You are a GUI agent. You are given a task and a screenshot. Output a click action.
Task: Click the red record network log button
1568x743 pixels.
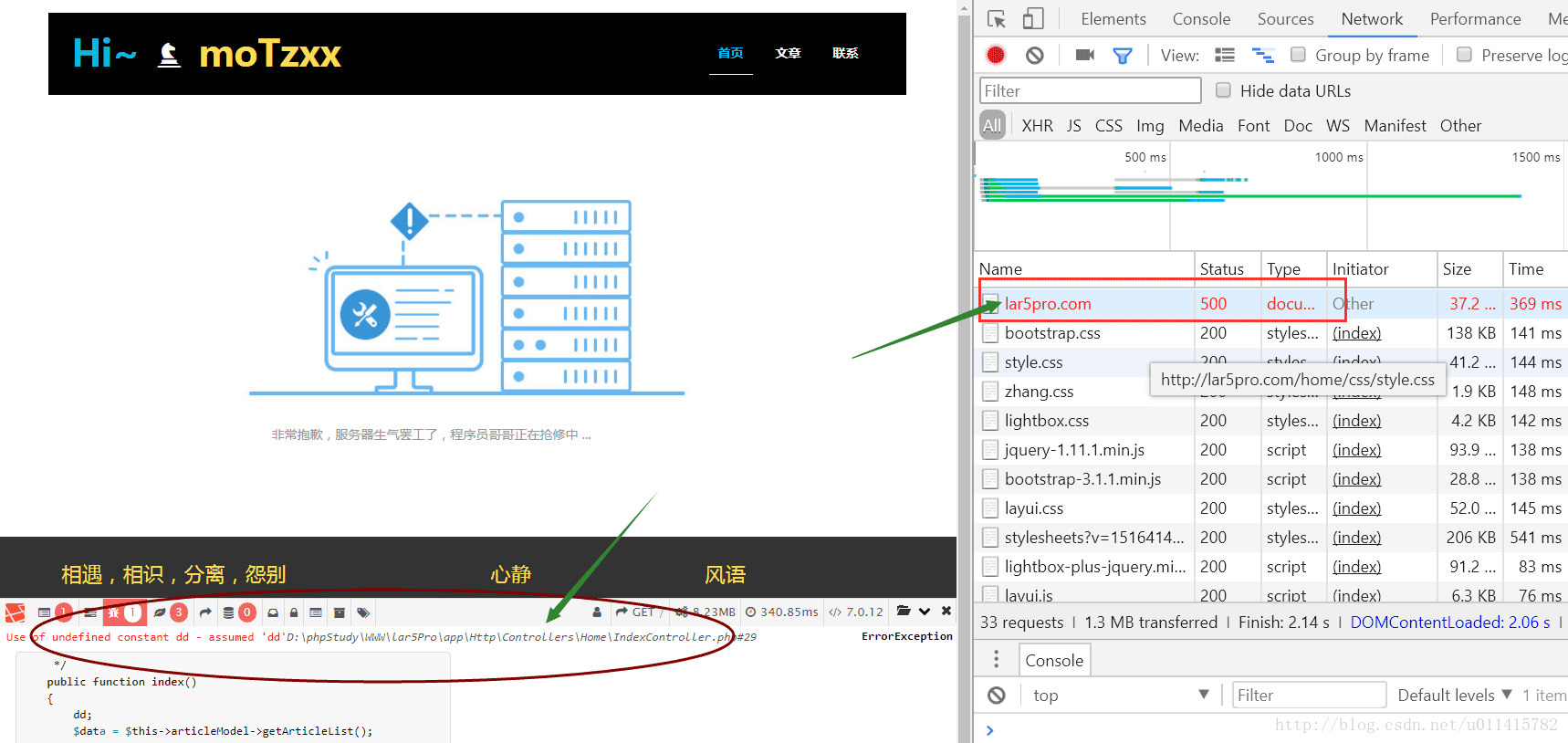(x=996, y=56)
